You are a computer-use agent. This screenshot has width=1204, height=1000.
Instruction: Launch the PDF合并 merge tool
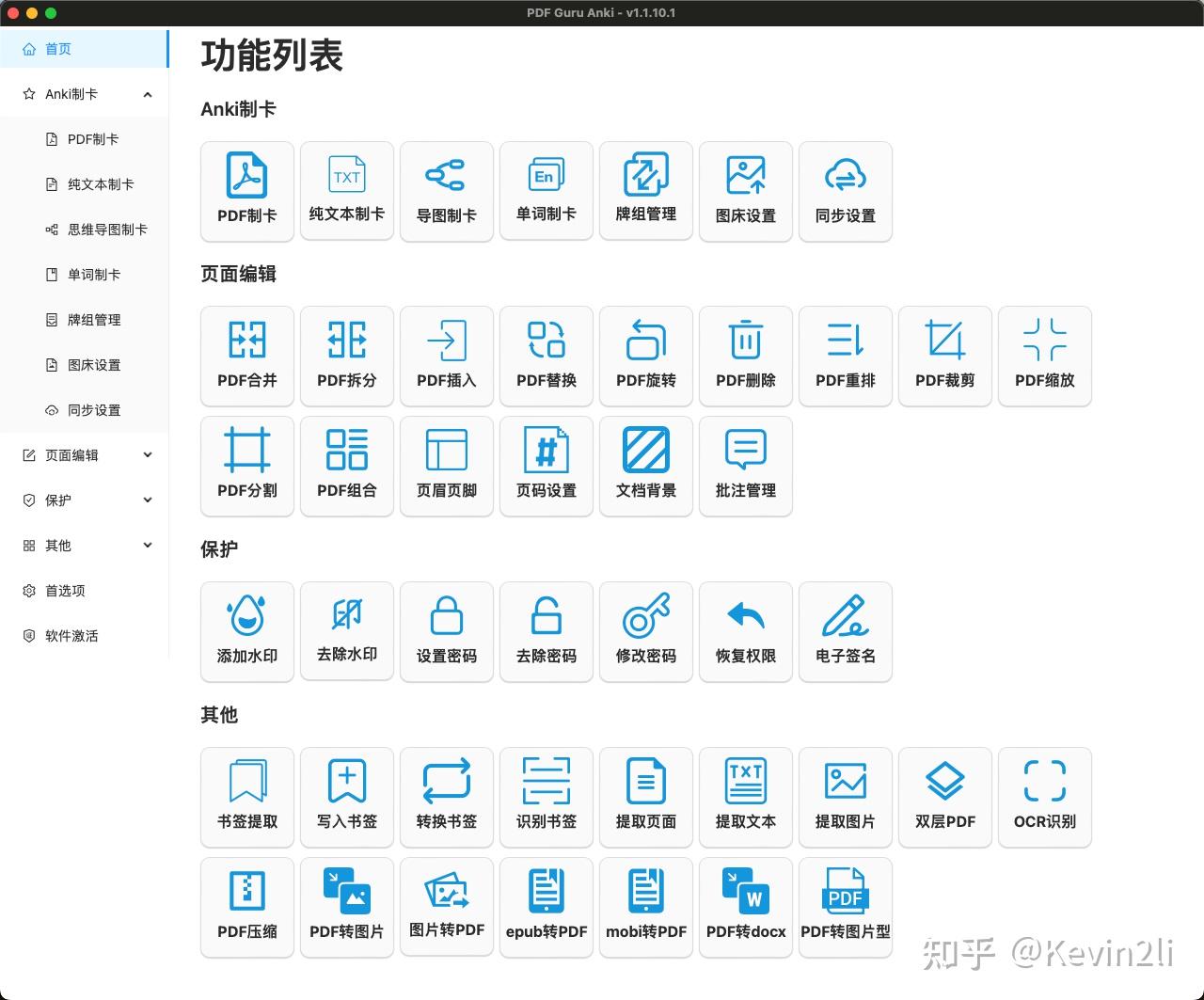246,356
